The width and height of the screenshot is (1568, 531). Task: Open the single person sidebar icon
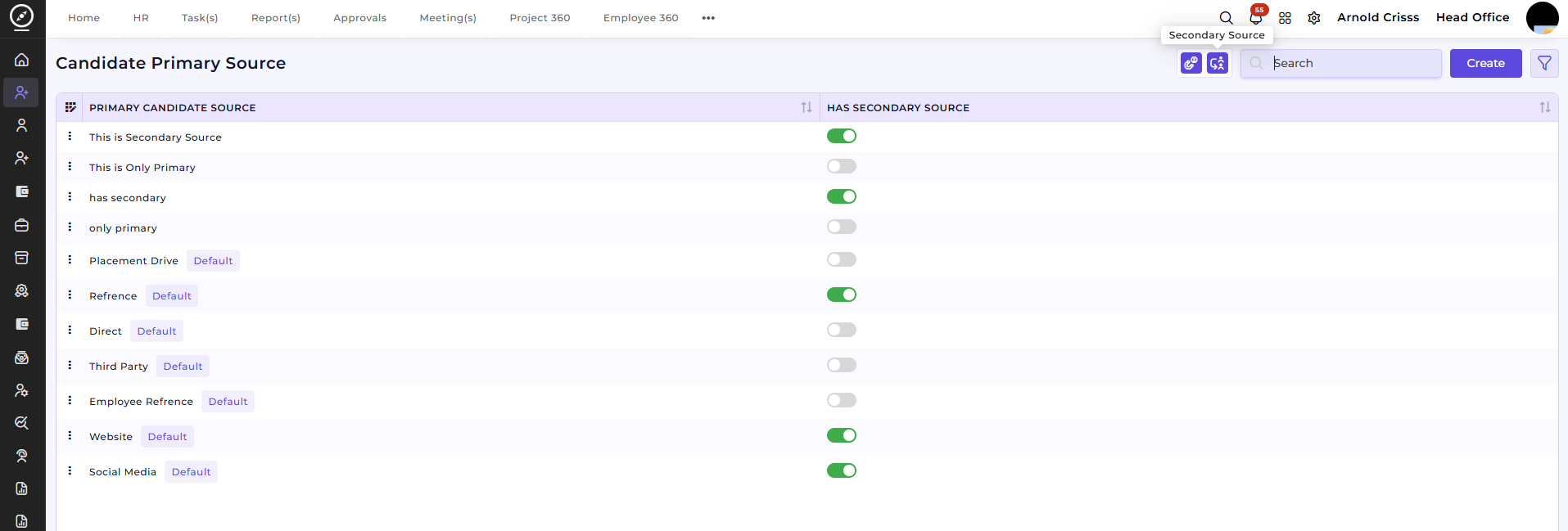pyautogui.click(x=22, y=125)
